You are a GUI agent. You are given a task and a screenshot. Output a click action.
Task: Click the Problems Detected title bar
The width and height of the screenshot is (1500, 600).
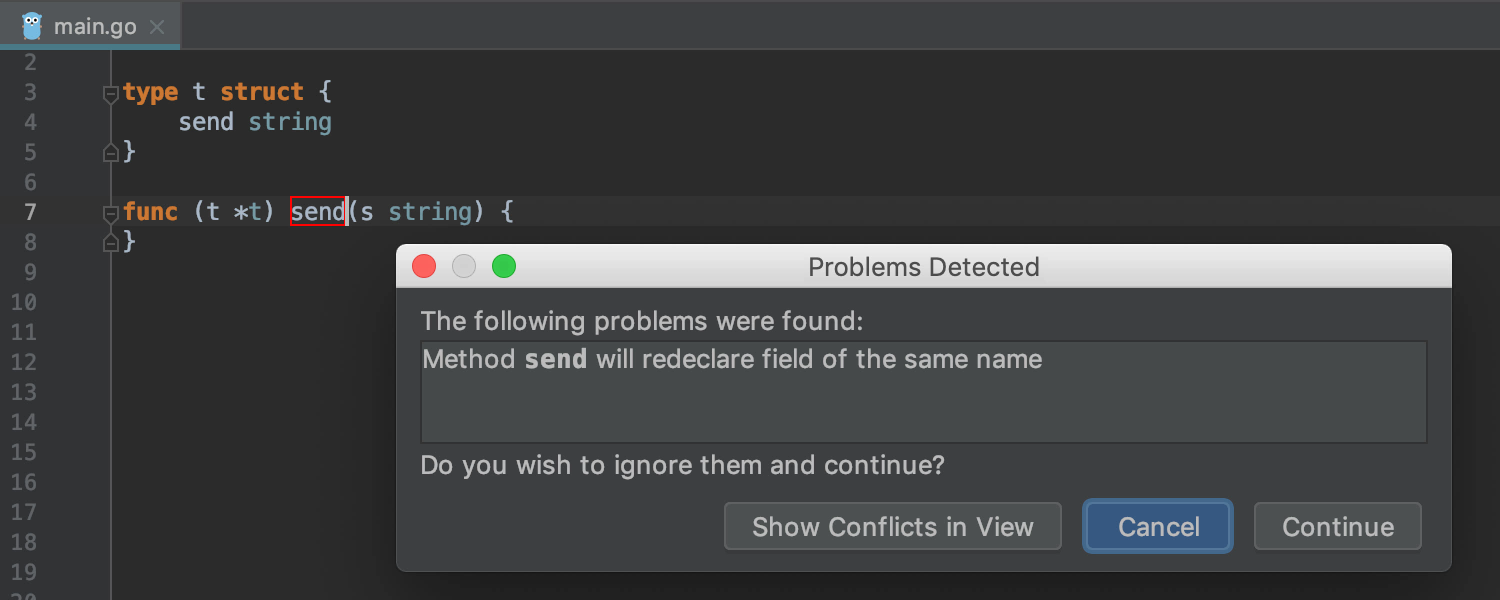pos(923,267)
